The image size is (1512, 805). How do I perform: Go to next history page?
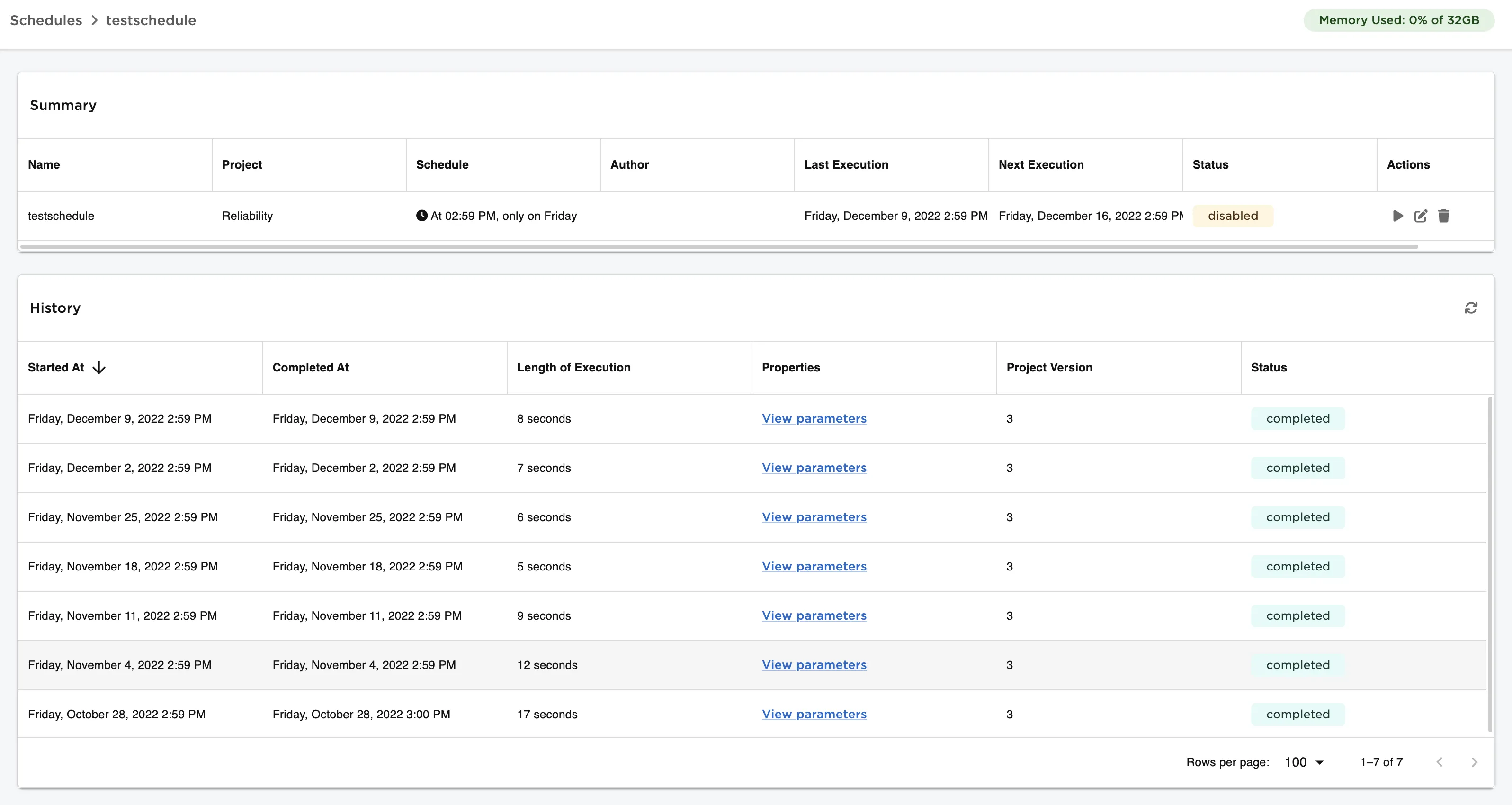pyautogui.click(x=1475, y=762)
